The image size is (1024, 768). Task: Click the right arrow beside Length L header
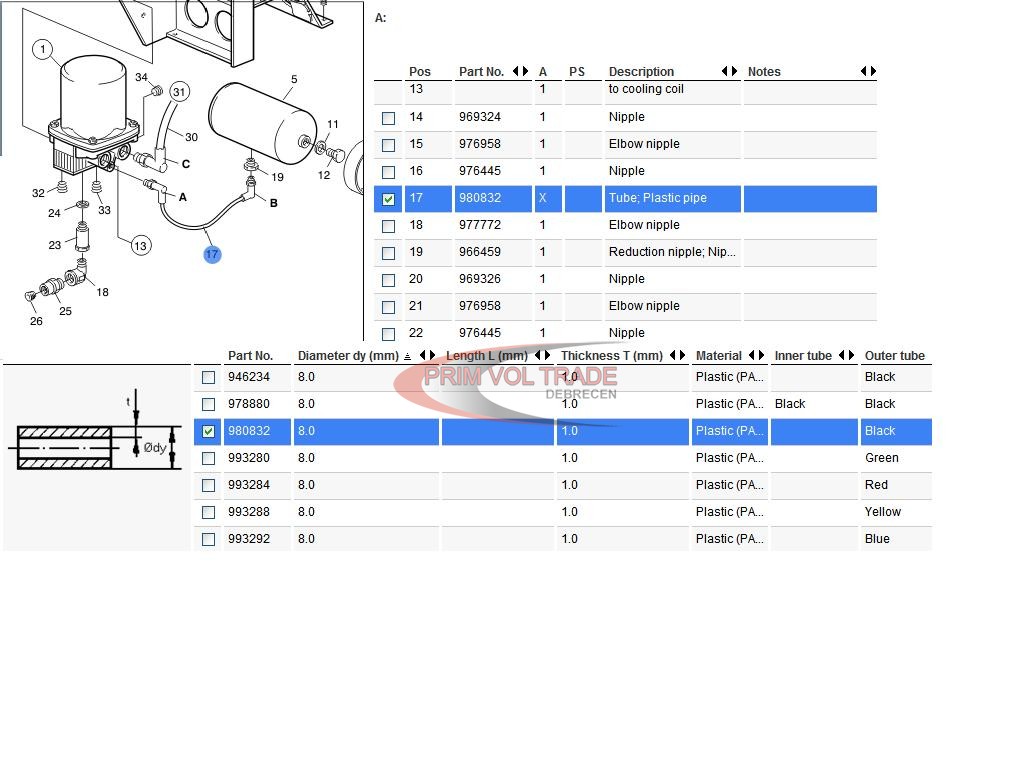click(547, 355)
